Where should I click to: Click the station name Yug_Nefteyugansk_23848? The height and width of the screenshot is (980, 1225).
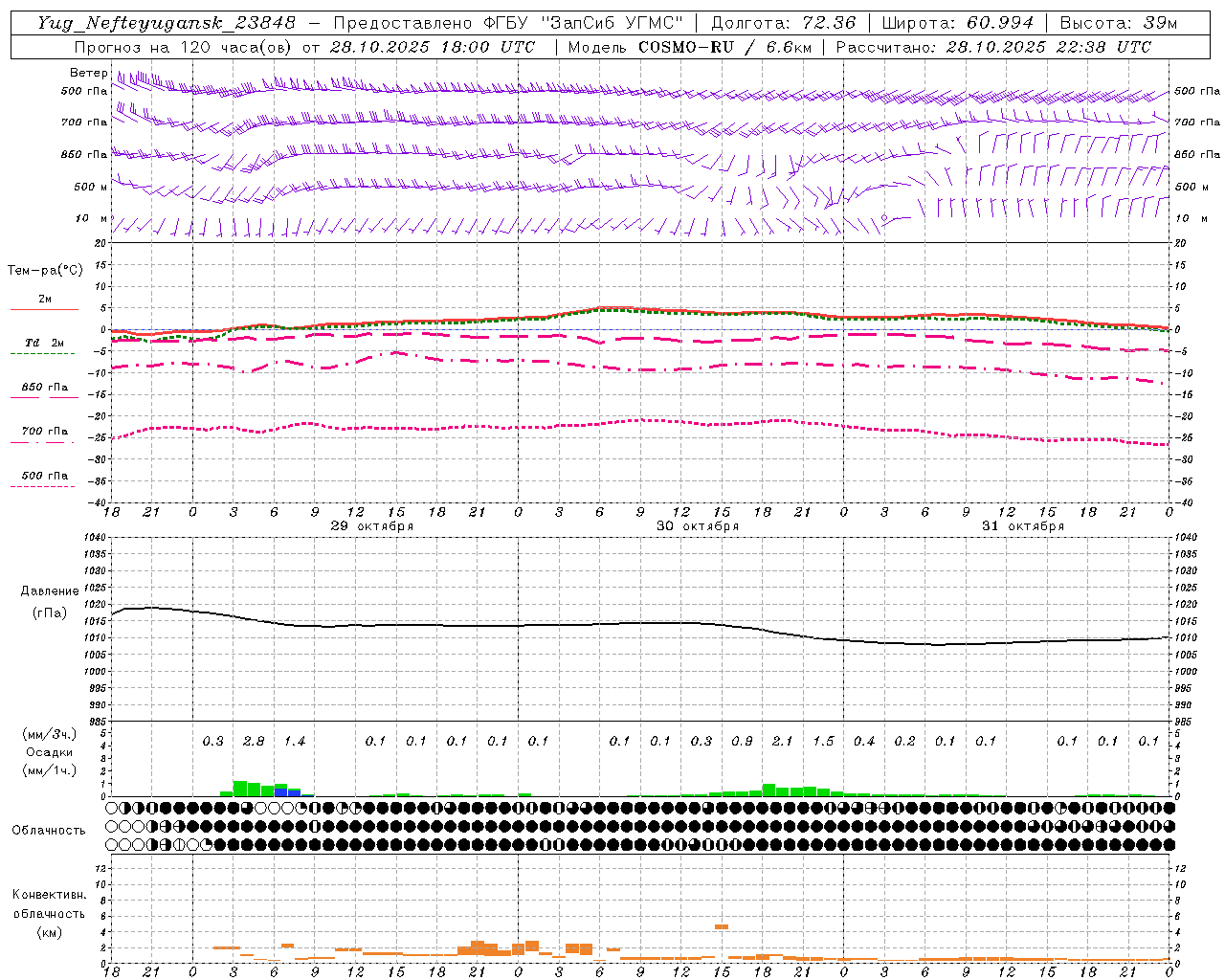point(166,23)
